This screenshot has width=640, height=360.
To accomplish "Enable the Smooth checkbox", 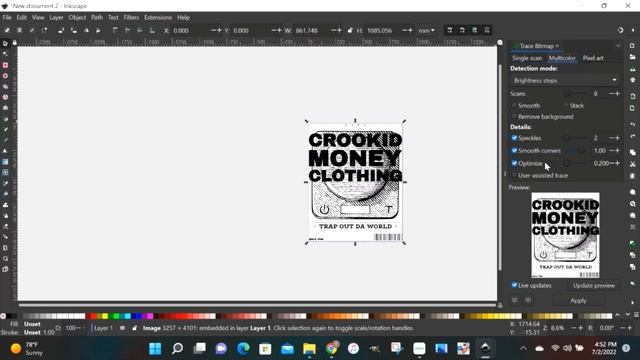I will point(514,105).
